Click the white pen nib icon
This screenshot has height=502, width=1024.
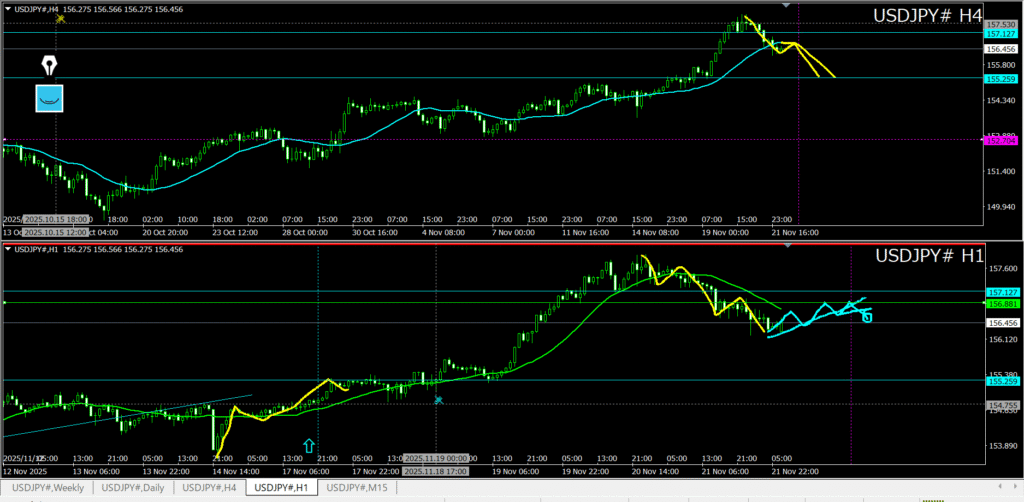pos(50,66)
